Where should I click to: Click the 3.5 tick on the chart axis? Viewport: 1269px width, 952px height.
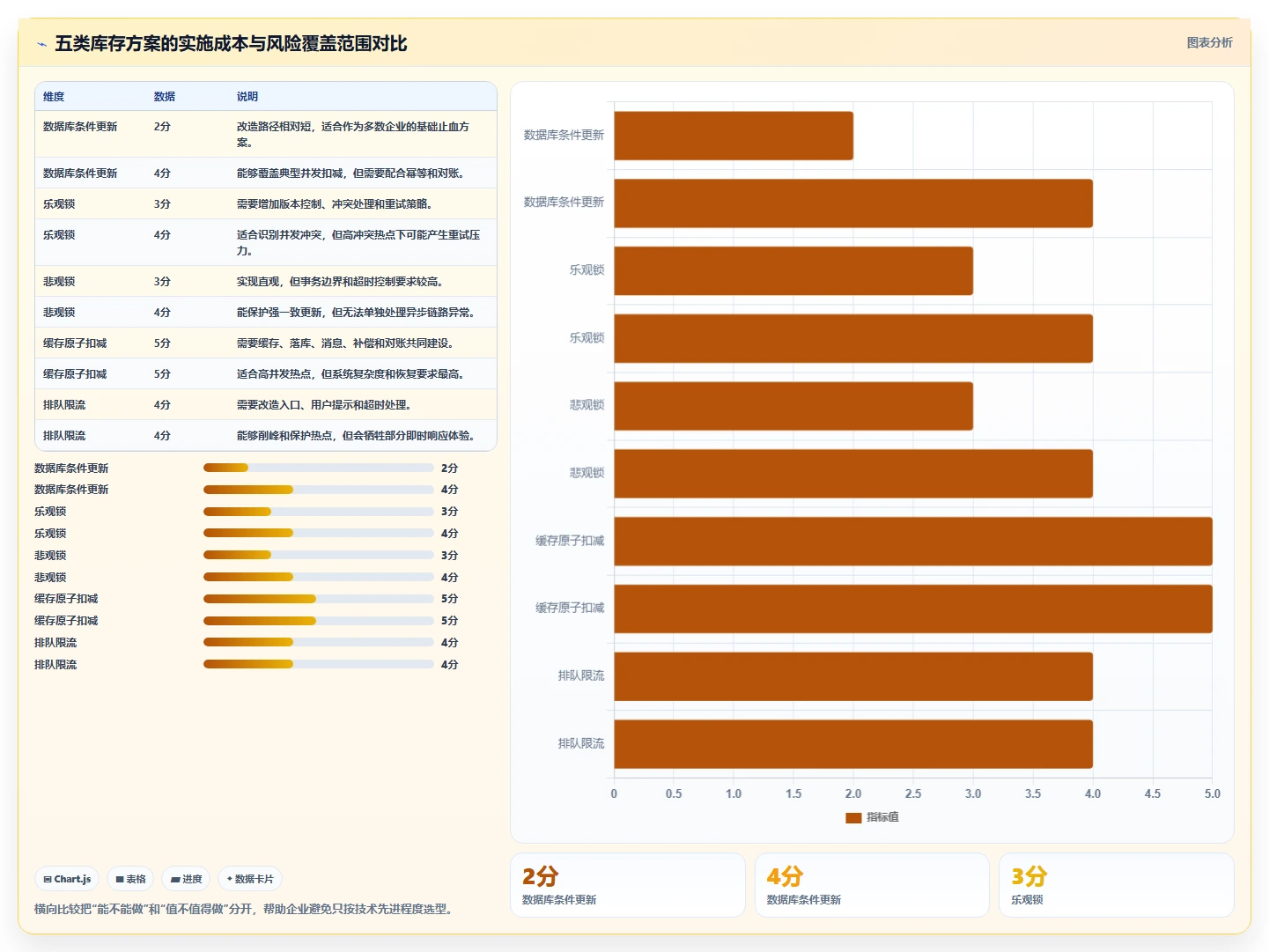pos(1033,793)
